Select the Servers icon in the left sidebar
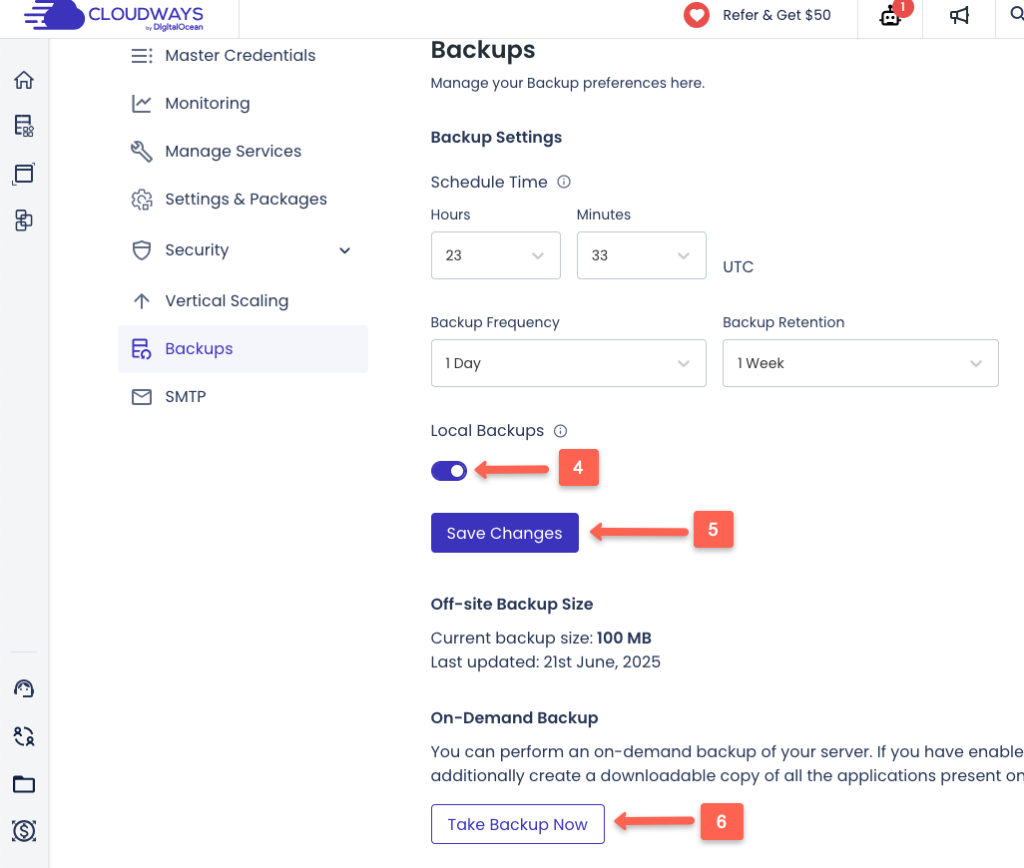Image resolution: width=1024 pixels, height=868 pixels. (23, 127)
